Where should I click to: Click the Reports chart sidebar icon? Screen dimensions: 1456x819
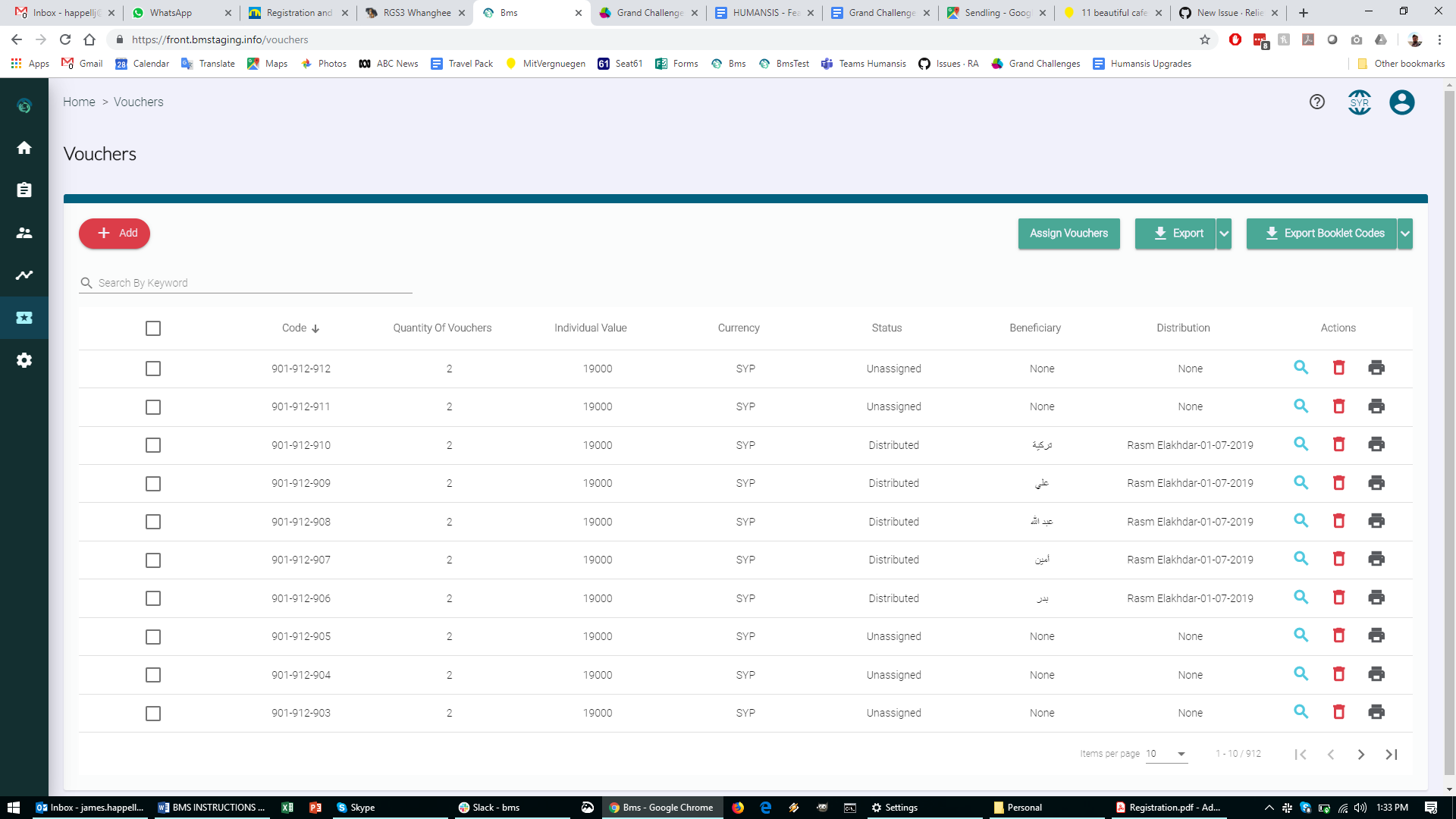click(x=24, y=275)
